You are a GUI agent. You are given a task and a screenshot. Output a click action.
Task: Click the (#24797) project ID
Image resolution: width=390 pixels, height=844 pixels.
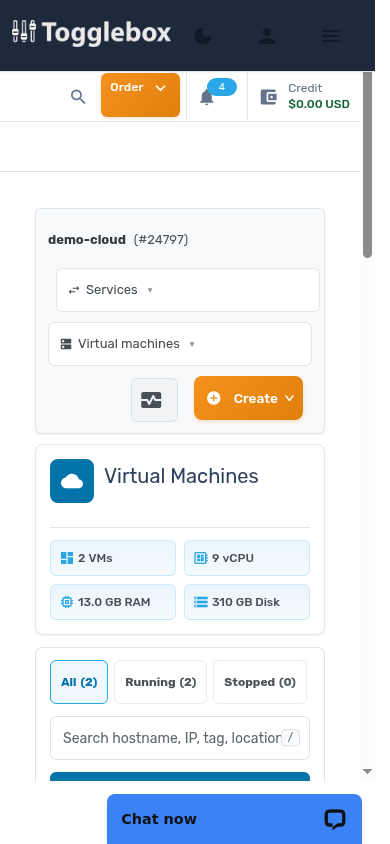coord(161,240)
